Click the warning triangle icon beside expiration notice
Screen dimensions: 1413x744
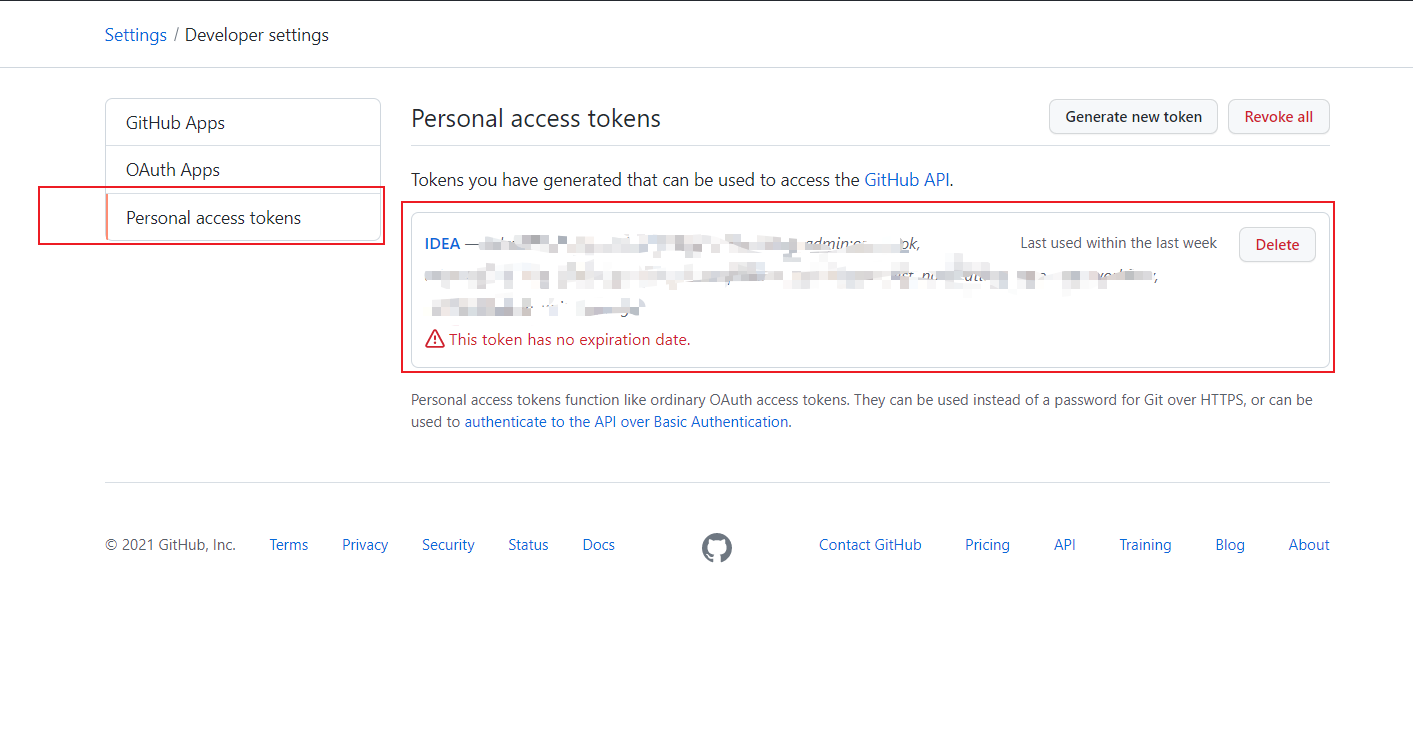click(434, 339)
